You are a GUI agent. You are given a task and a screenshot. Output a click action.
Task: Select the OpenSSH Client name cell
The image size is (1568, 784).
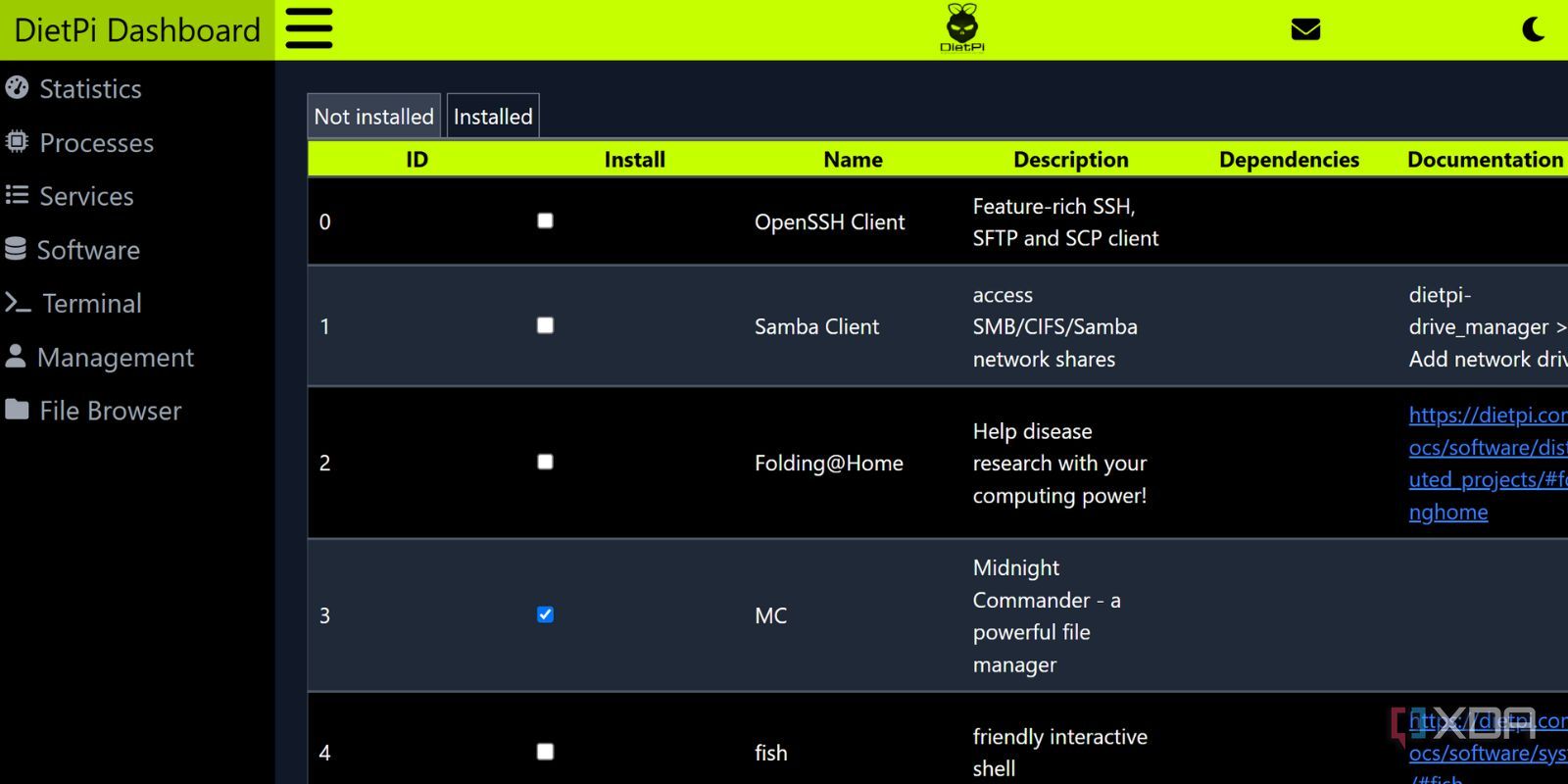[x=830, y=222]
